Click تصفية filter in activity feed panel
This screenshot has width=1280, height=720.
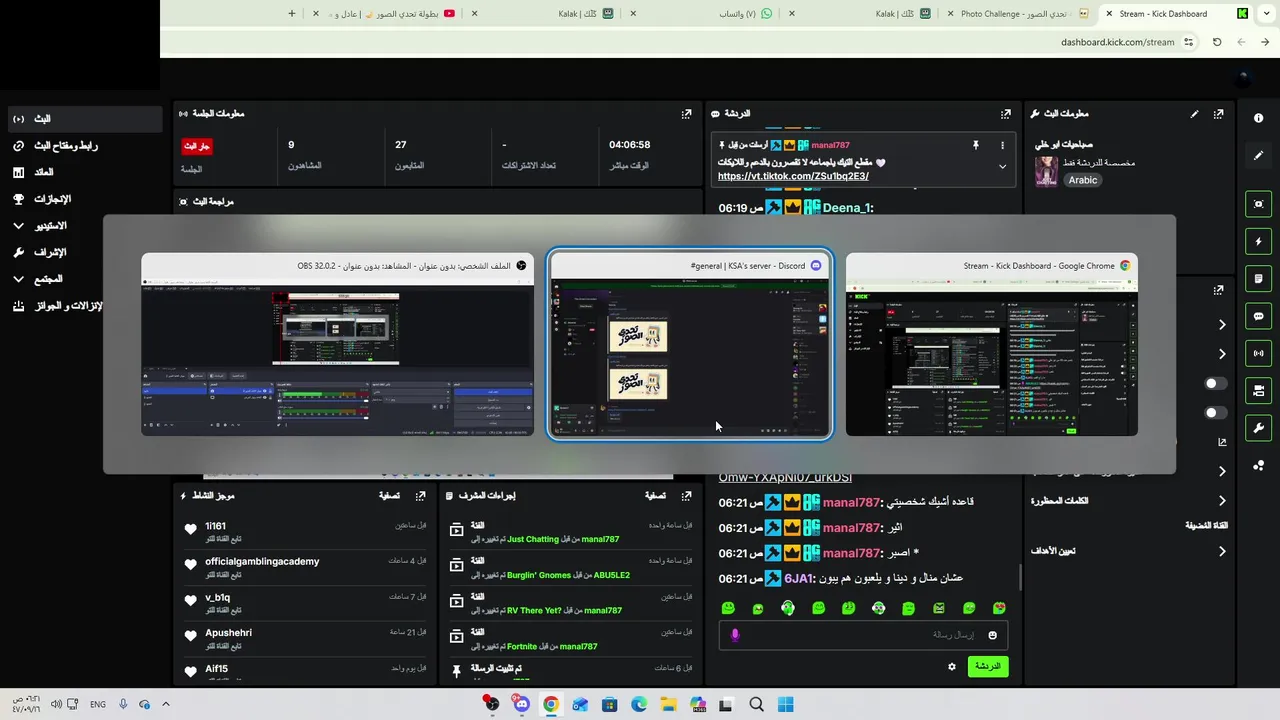click(390, 495)
